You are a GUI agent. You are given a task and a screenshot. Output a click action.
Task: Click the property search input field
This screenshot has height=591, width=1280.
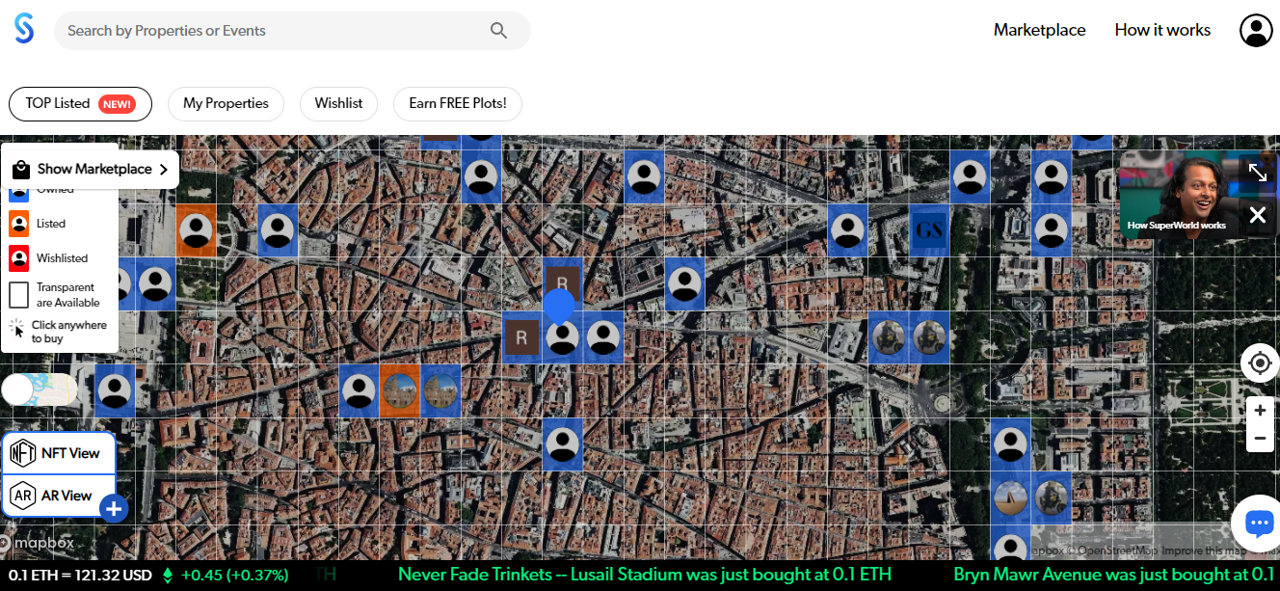pos(270,31)
